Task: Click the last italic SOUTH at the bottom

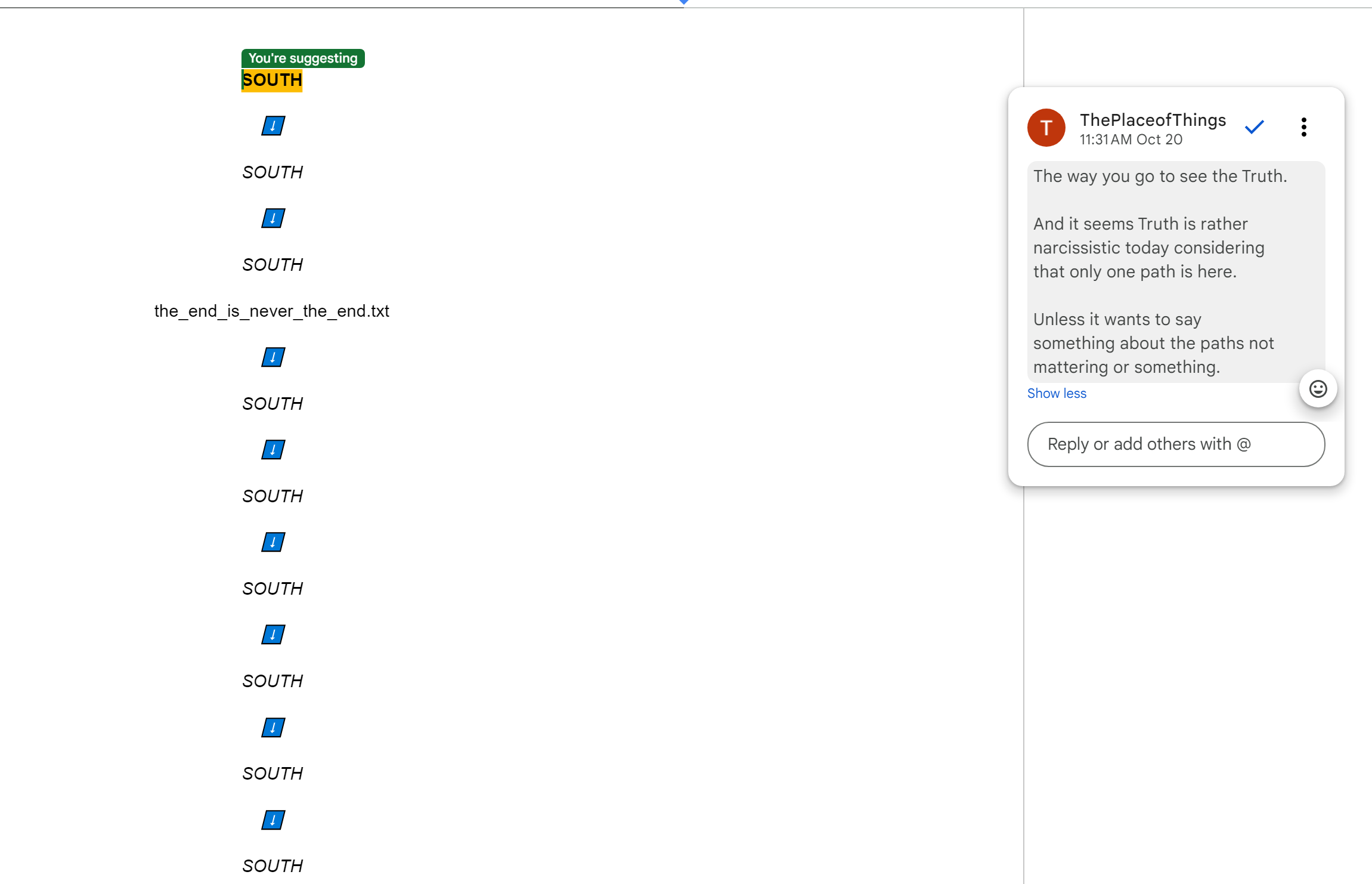Action: [272, 866]
